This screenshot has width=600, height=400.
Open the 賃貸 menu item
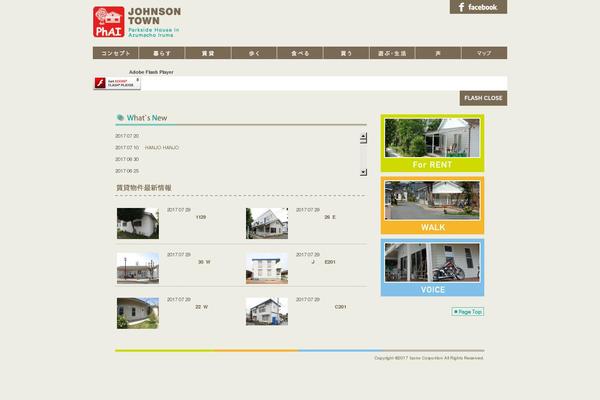pos(208,53)
